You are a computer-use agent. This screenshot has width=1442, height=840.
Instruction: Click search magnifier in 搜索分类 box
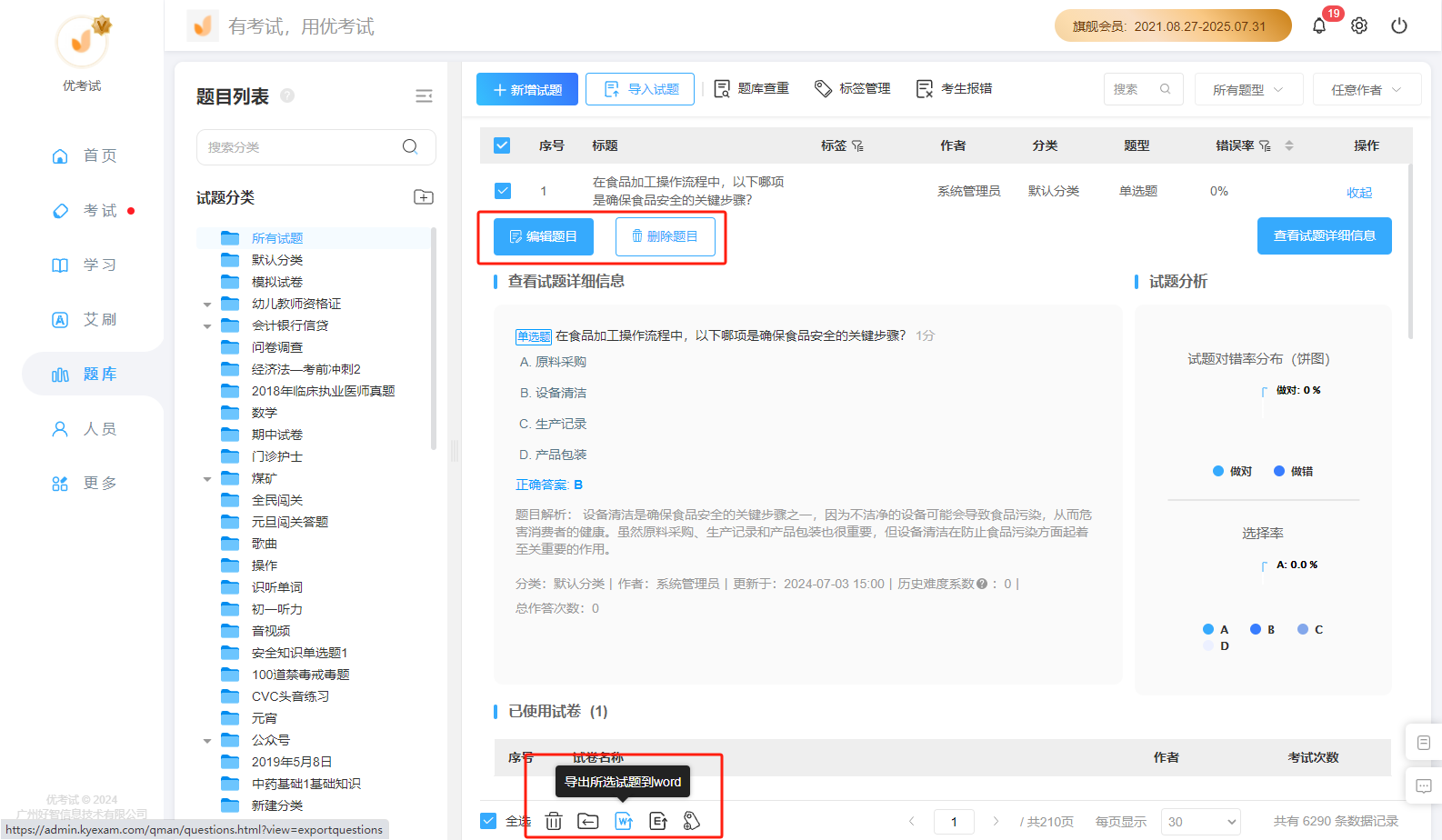tap(410, 146)
